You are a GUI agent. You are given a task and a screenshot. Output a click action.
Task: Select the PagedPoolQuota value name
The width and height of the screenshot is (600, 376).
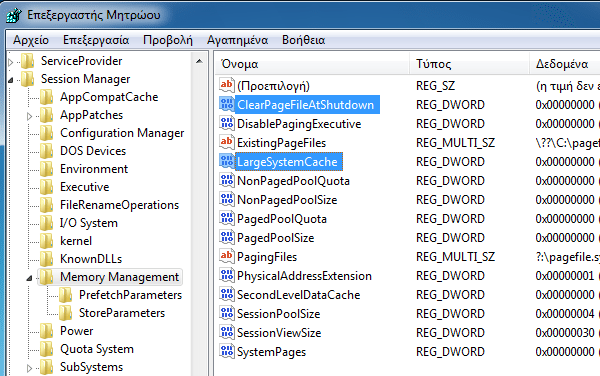point(282,219)
